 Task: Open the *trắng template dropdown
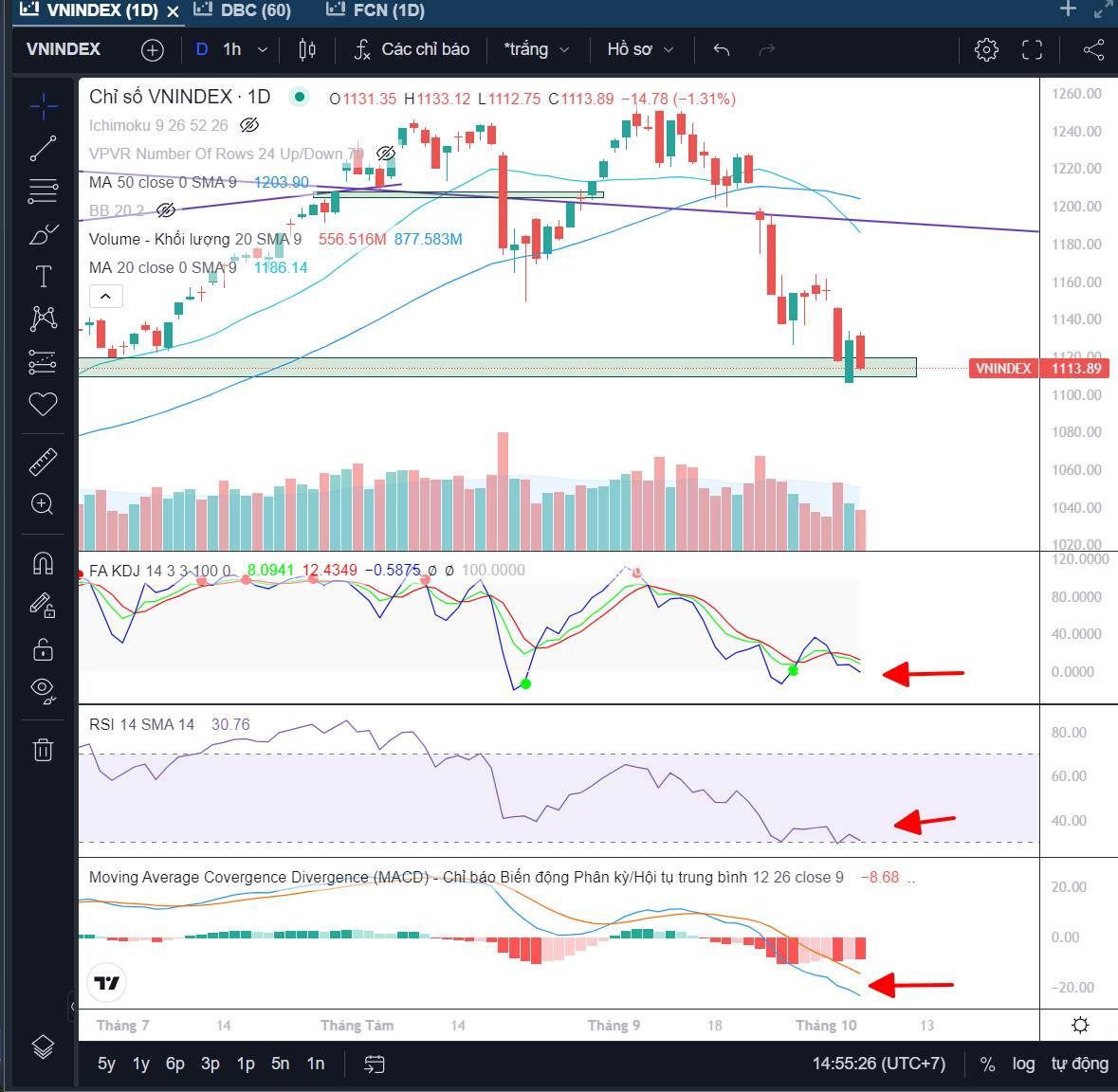[536, 50]
